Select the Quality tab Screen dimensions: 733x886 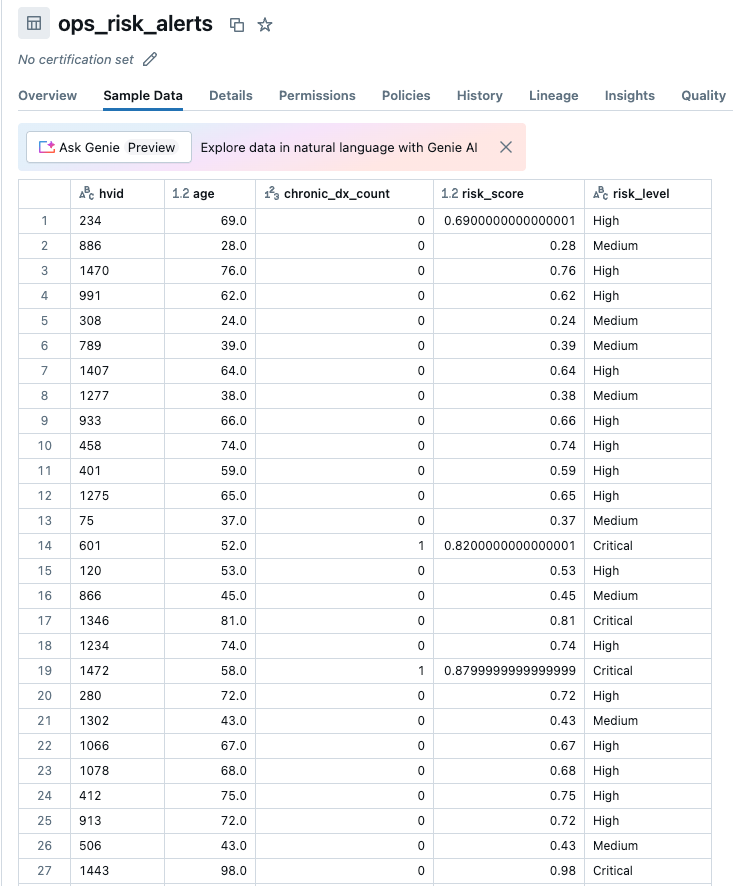click(x=703, y=96)
